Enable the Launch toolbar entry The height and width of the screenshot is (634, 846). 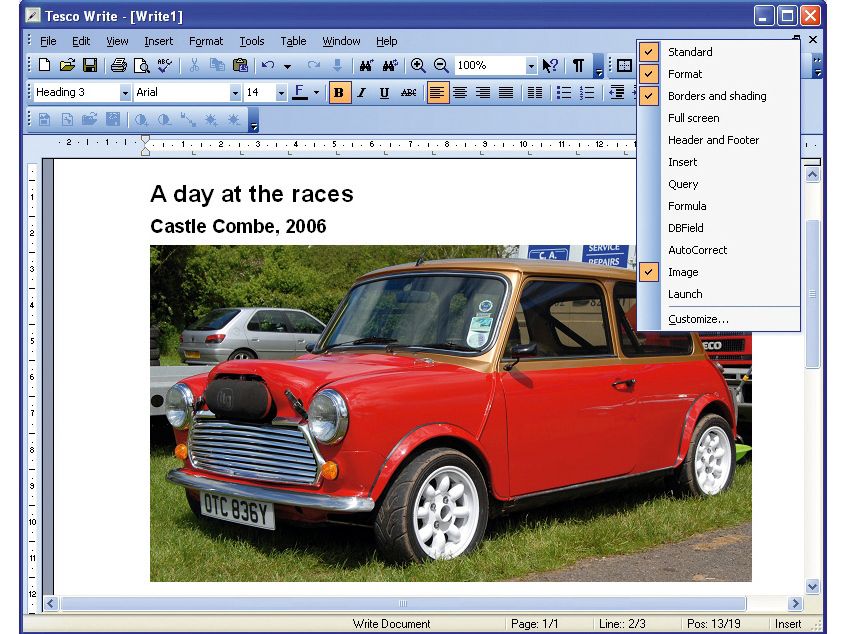[x=685, y=295]
